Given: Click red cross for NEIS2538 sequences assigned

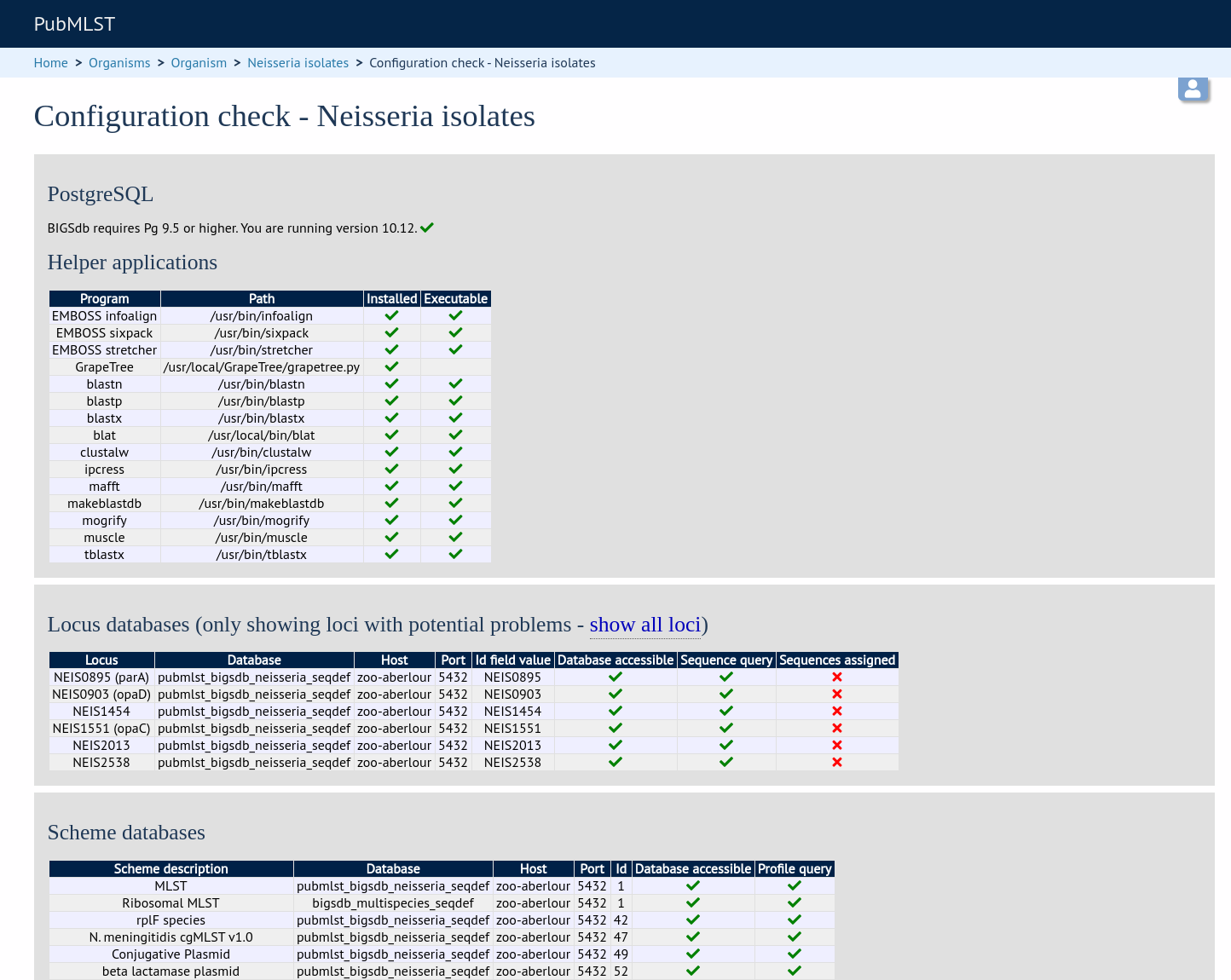Looking at the screenshot, I should coord(837,762).
